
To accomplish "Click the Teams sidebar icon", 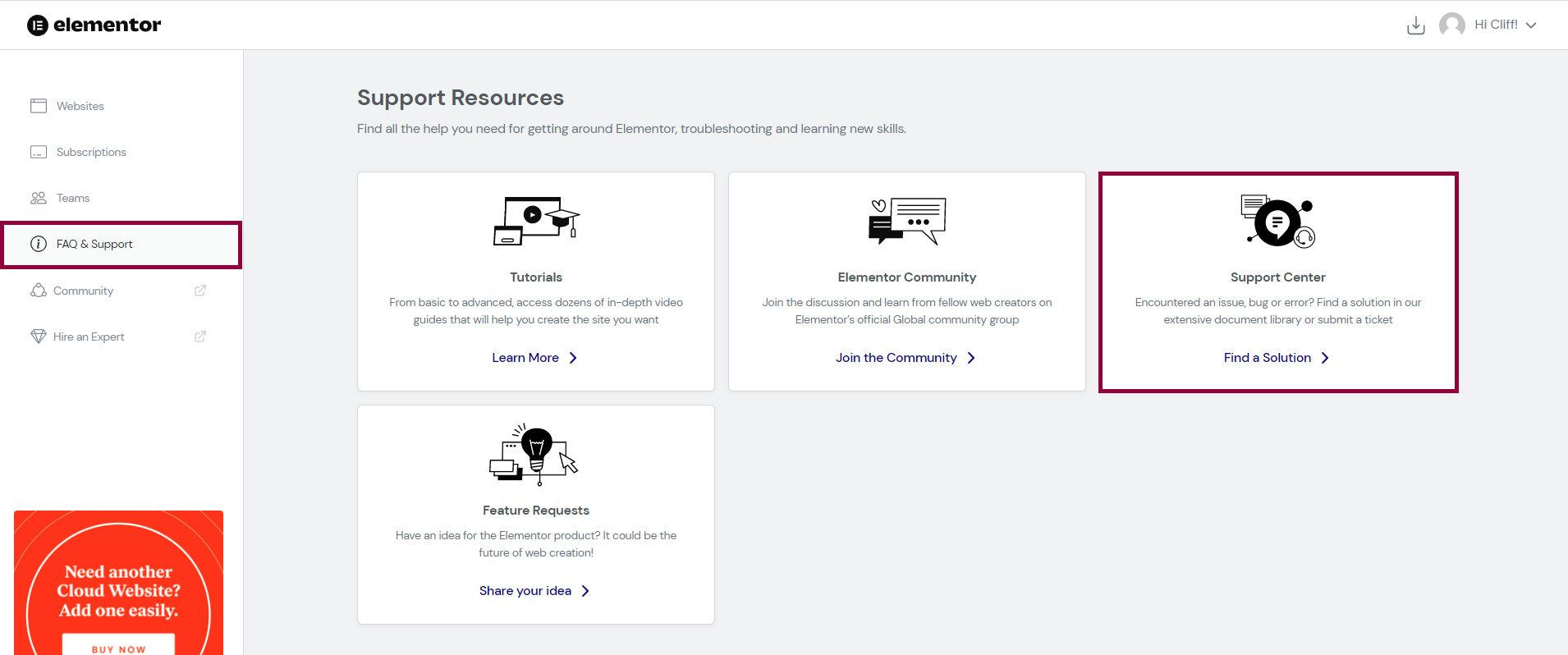I will pyautogui.click(x=39, y=198).
